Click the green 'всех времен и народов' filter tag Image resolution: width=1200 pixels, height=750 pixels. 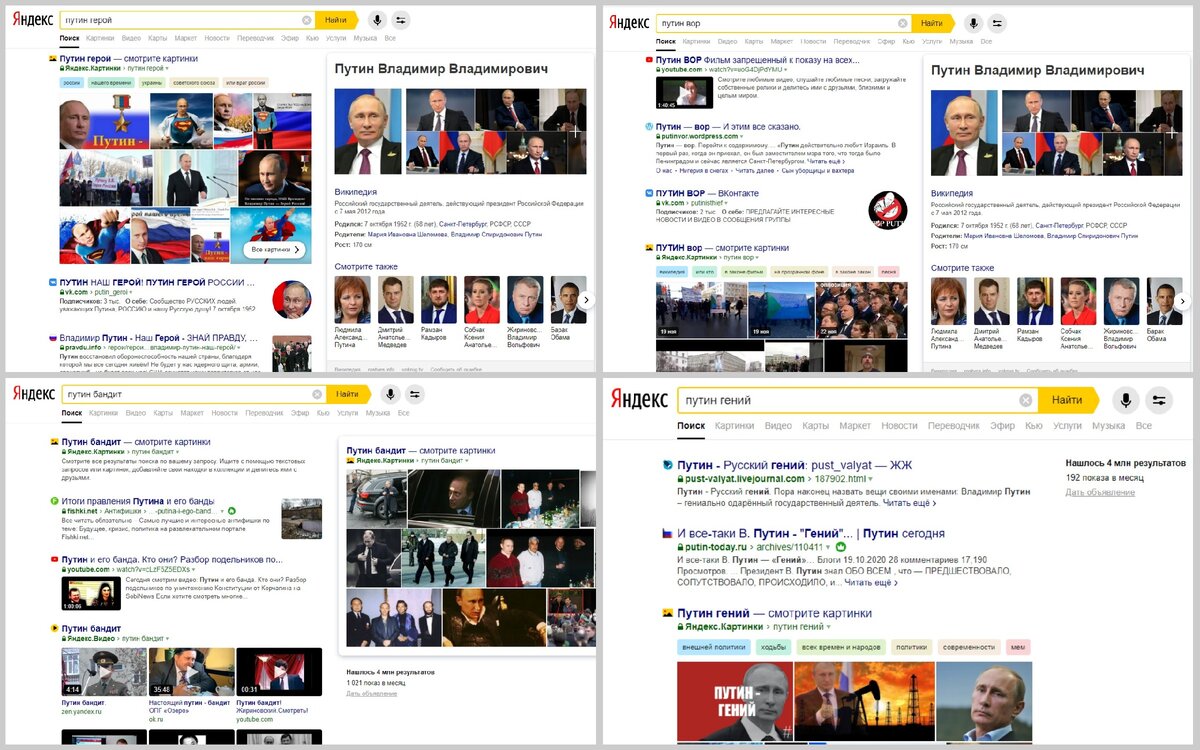842,647
